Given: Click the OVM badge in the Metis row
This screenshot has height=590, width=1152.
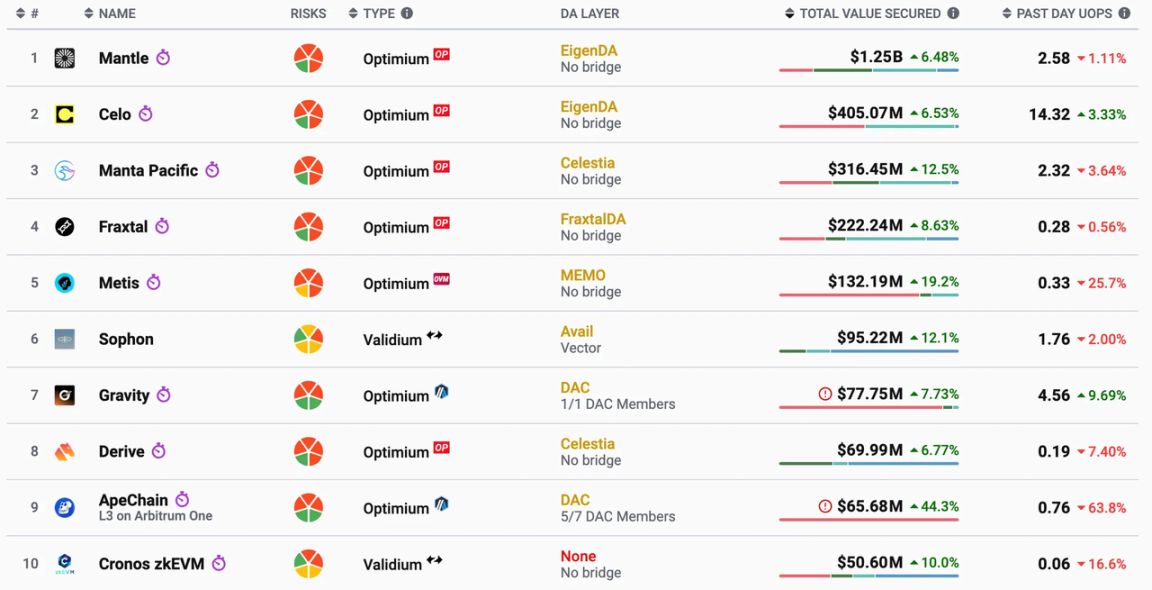Looking at the screenshot, I should (441, 279).
